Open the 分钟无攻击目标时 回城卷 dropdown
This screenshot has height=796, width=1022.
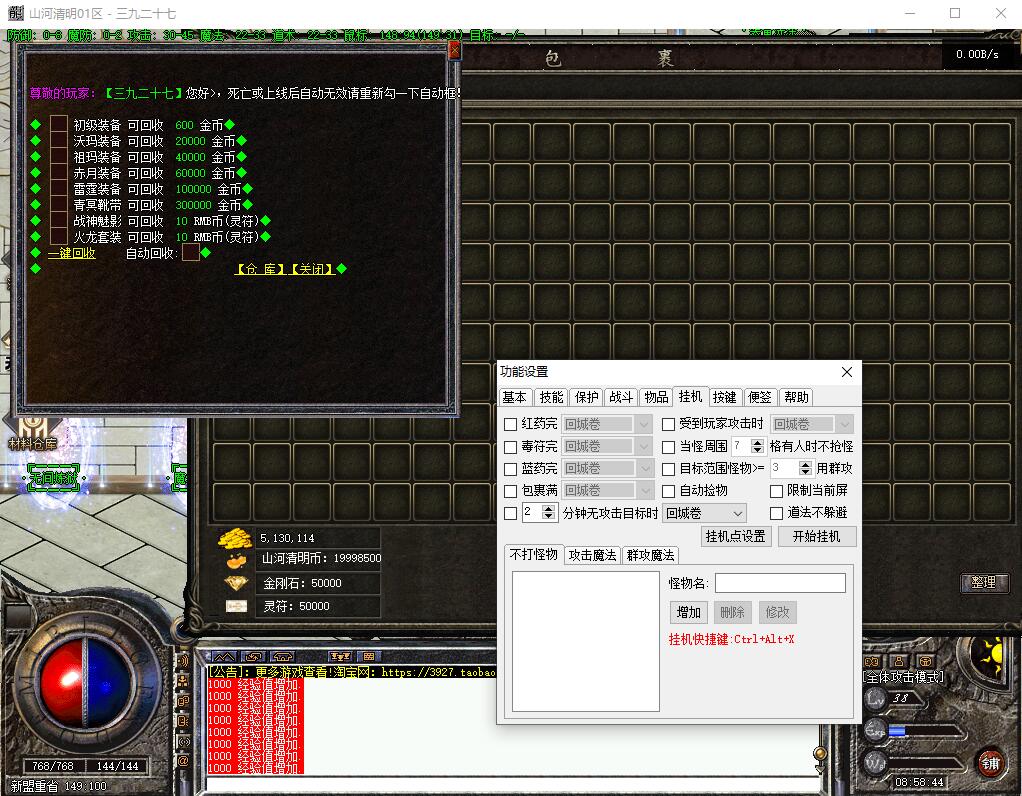(x=704, y=513)
